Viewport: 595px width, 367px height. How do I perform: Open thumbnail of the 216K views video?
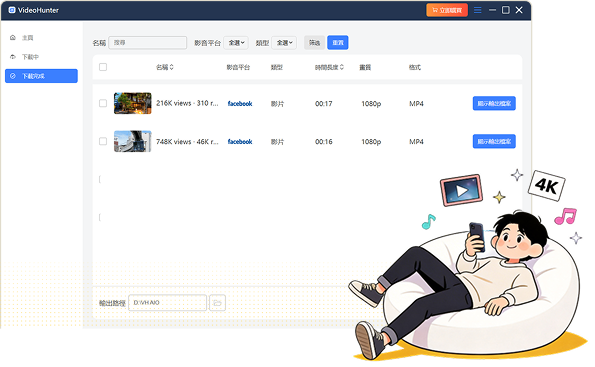[132, 103]
